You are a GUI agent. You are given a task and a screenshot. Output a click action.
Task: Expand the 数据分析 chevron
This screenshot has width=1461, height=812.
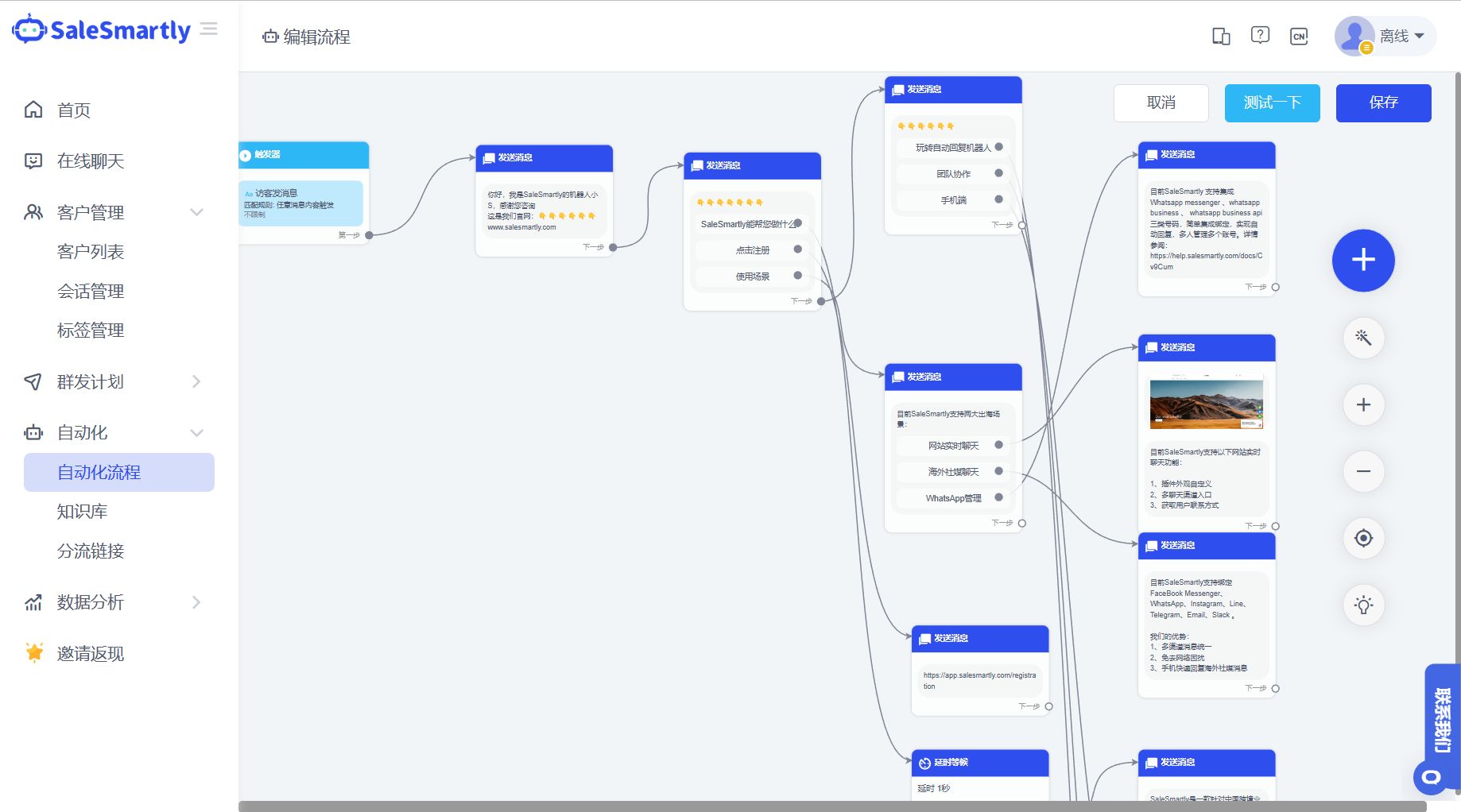point(197,602)
